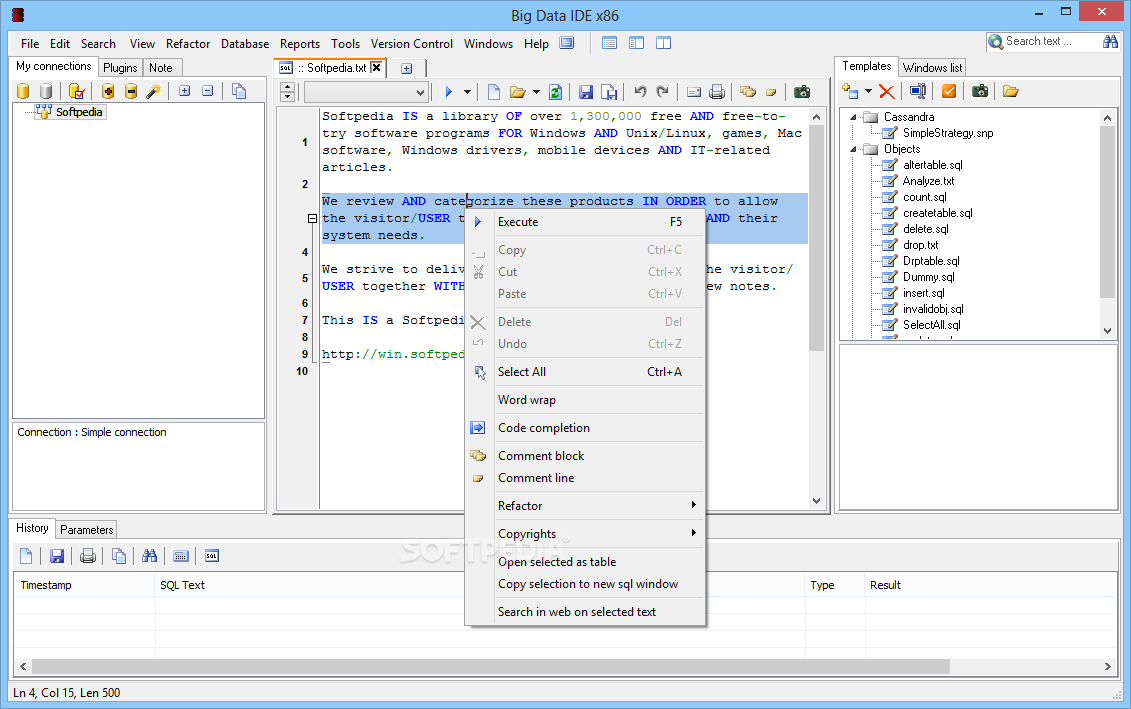This screenshot has height=709, width=1131.
Task: Click the new file icon in editor toolbar
Action: pos(494,92)
